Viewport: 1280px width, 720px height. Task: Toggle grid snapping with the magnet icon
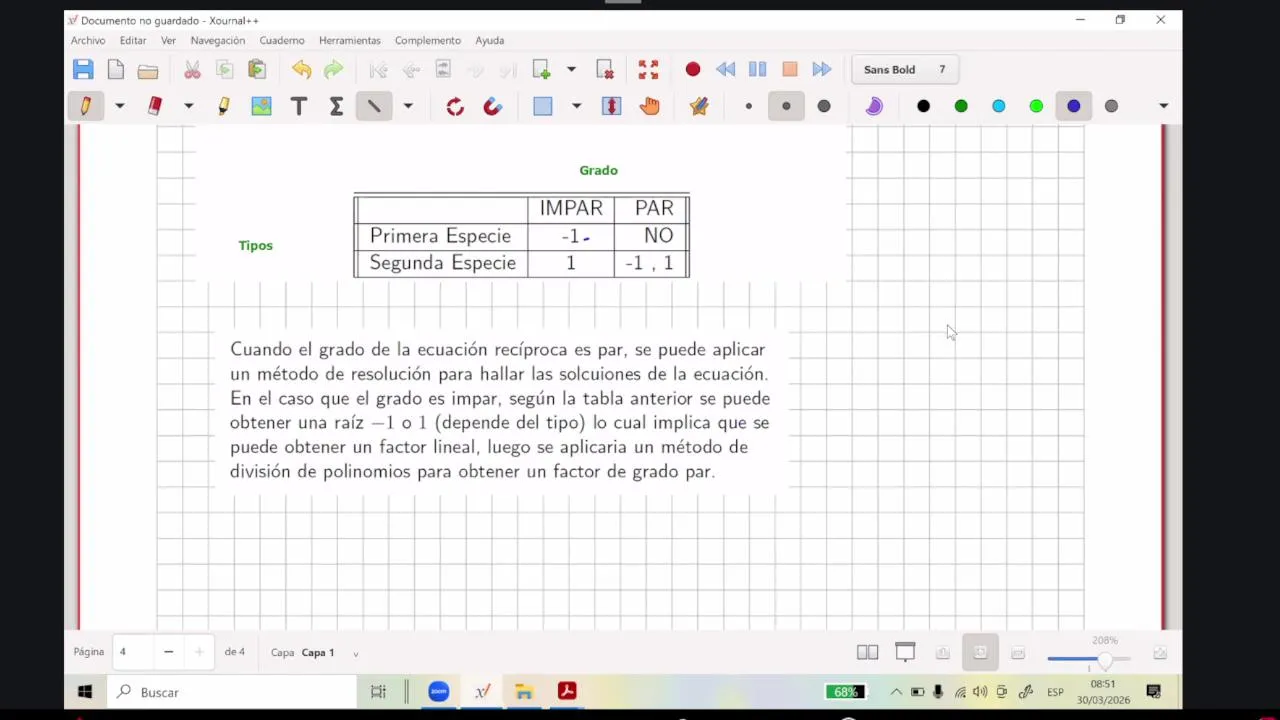pos(492,106)
